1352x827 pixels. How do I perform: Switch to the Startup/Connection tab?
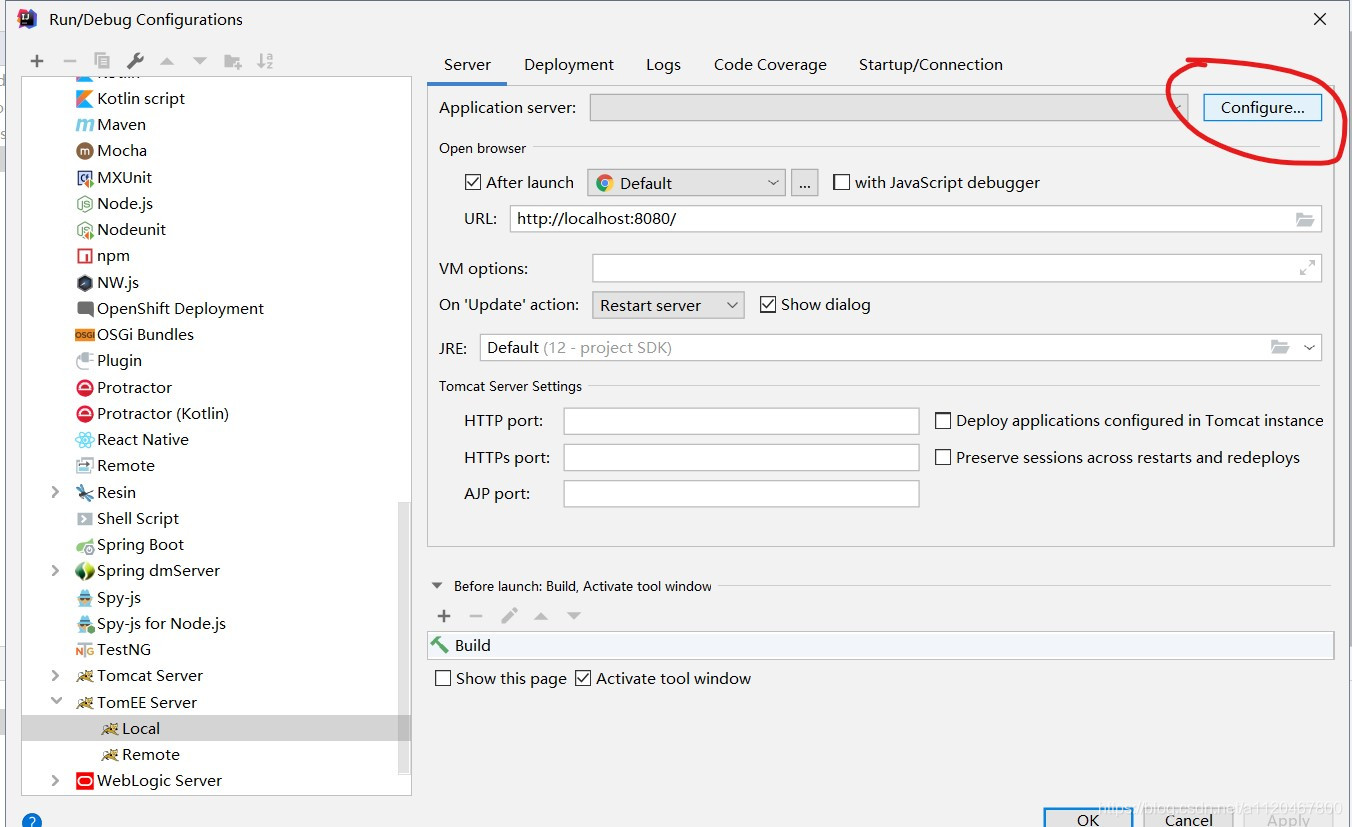point(931,64)
